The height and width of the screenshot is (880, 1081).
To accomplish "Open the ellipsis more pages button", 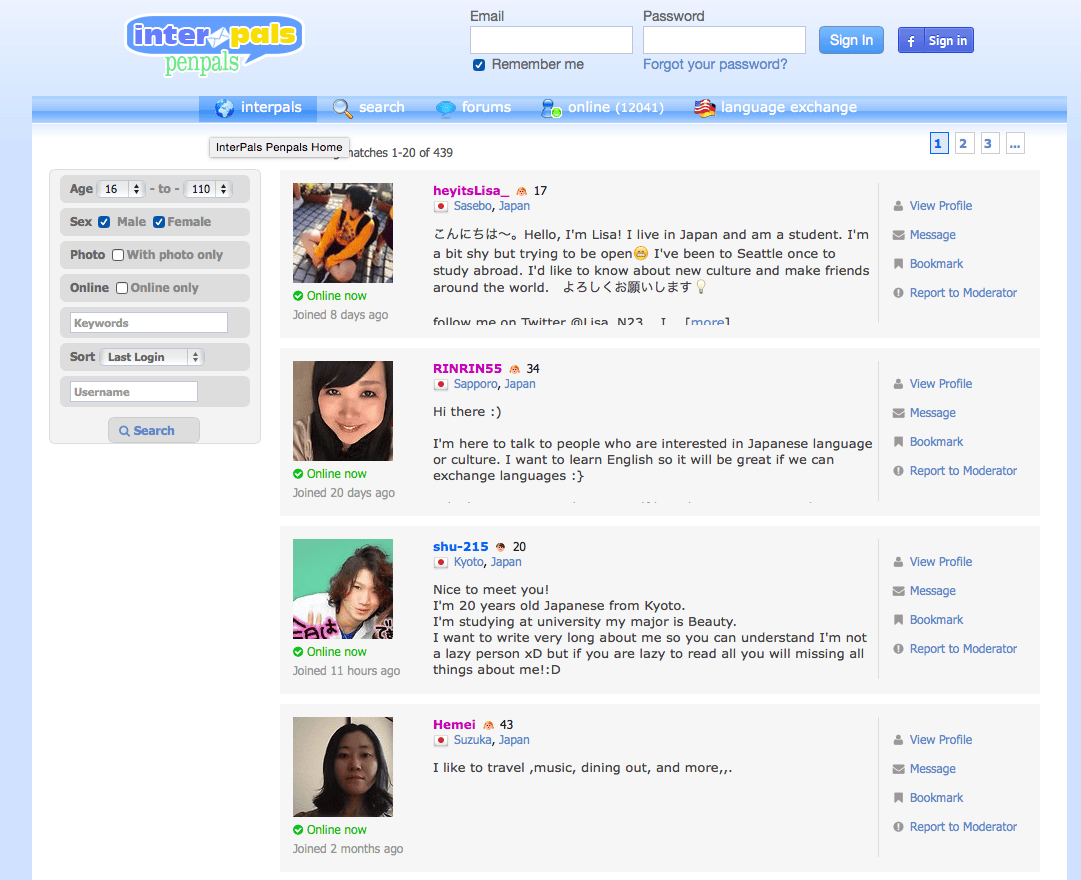I will (1015, 143).
